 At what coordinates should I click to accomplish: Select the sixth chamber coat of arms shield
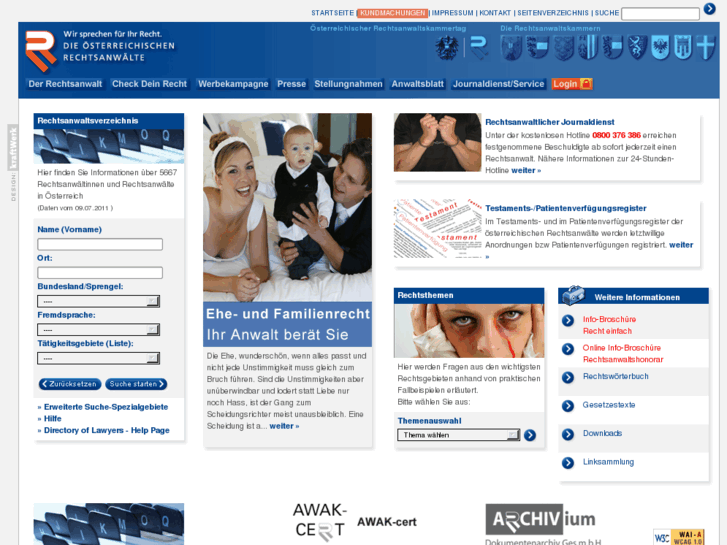[x=638, y=48]
